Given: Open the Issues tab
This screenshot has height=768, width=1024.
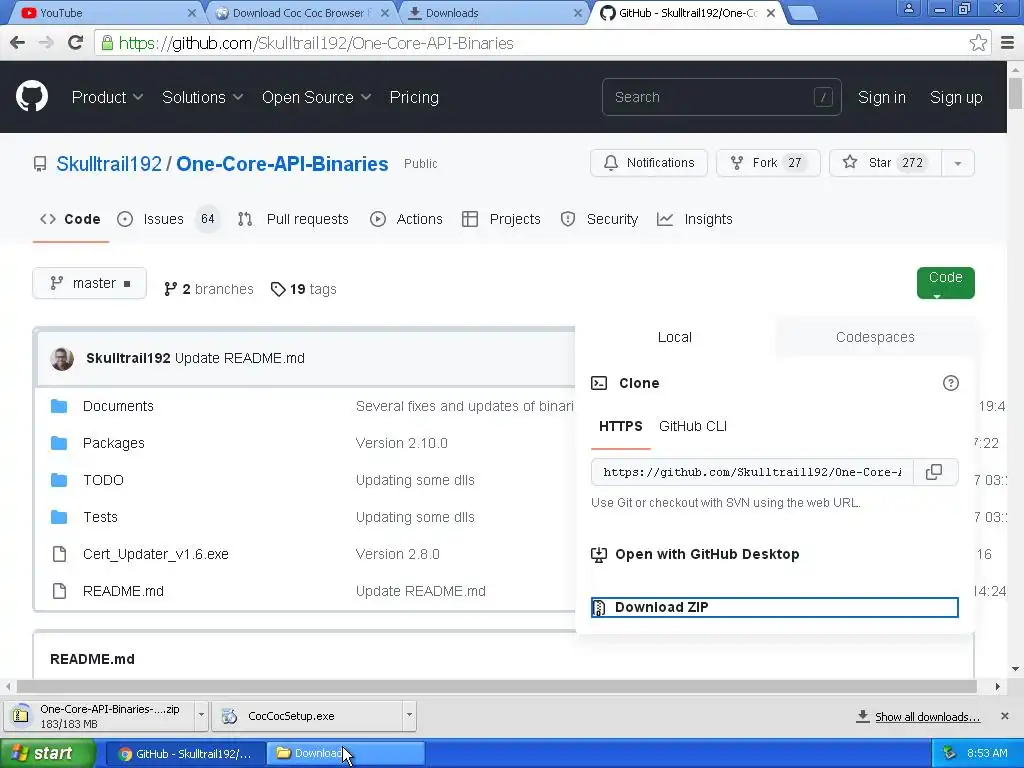Looking at the screenshot, I should coord(168,219).
